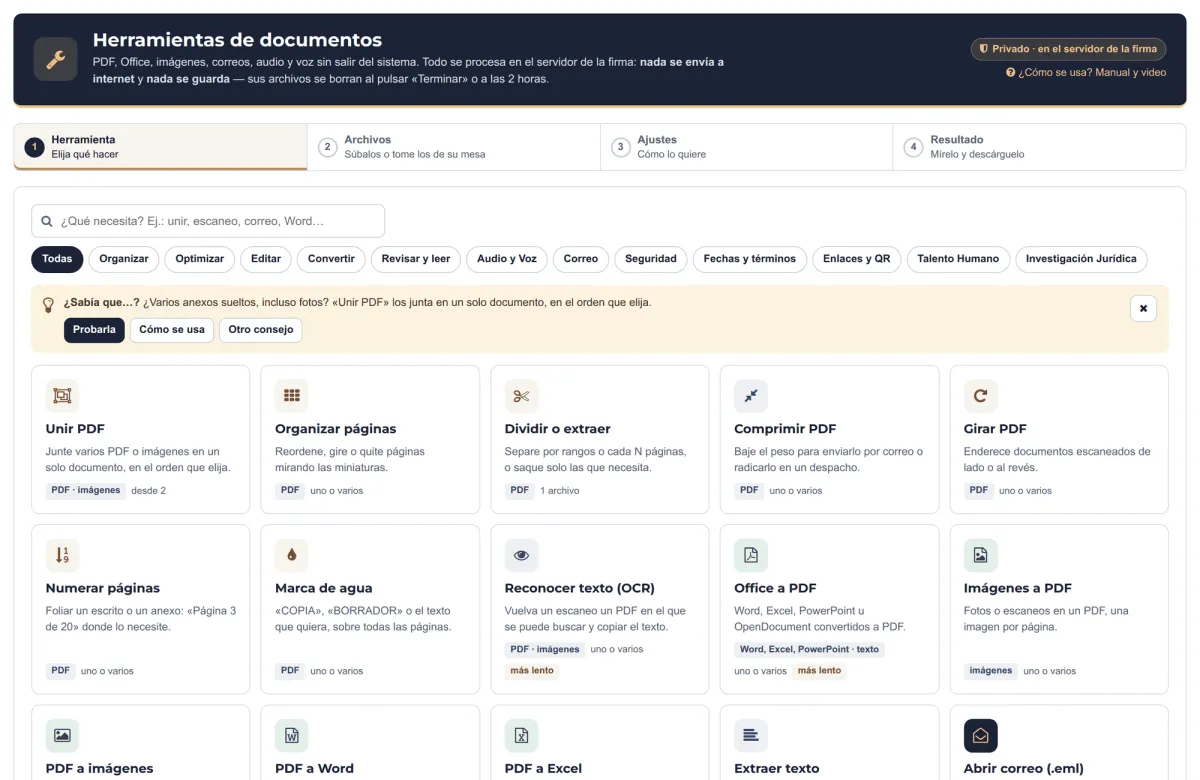
Task: Open the Organizar páginas tool title
Action: click(336, 429)
